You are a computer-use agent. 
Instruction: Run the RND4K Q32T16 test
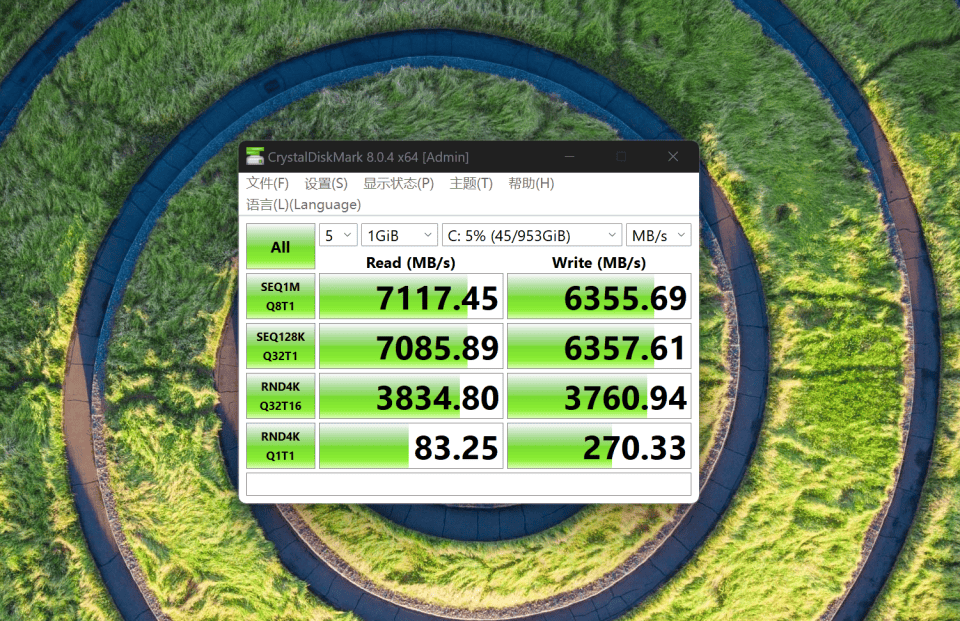pos(280,396)
